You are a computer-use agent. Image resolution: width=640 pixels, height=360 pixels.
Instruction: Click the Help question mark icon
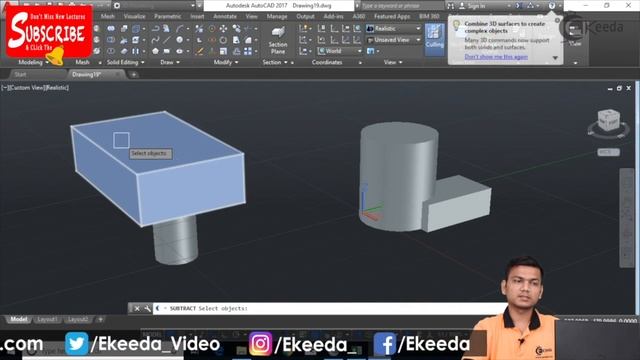[x=551, y=6]
